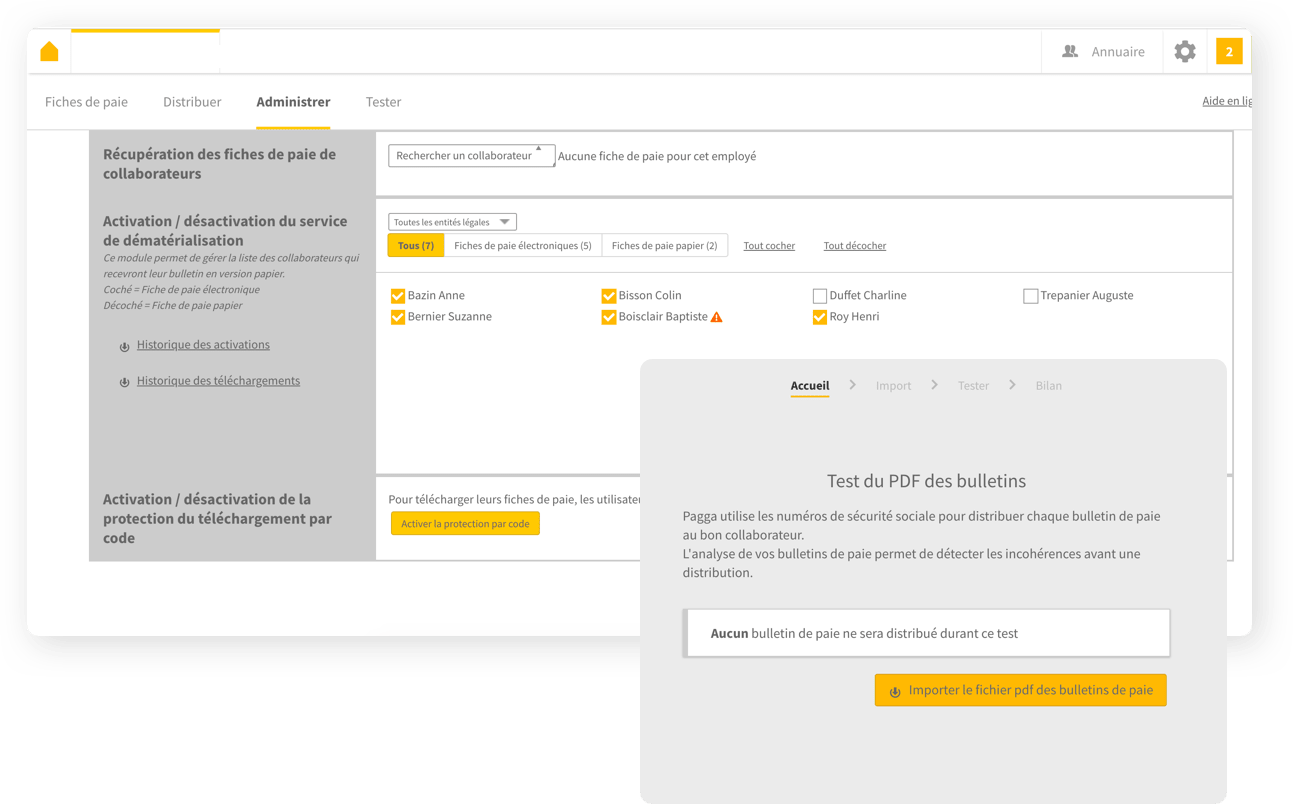Switch to the Distribuer tab

pos(192,102)
